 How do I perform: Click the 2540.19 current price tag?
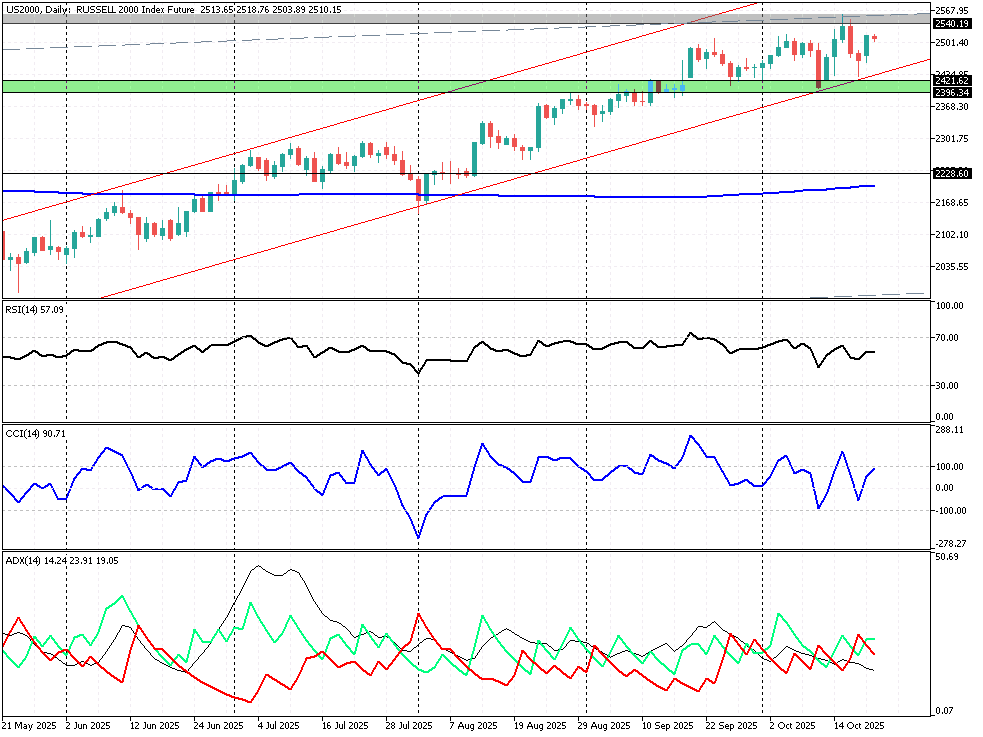tap(953, 23)
